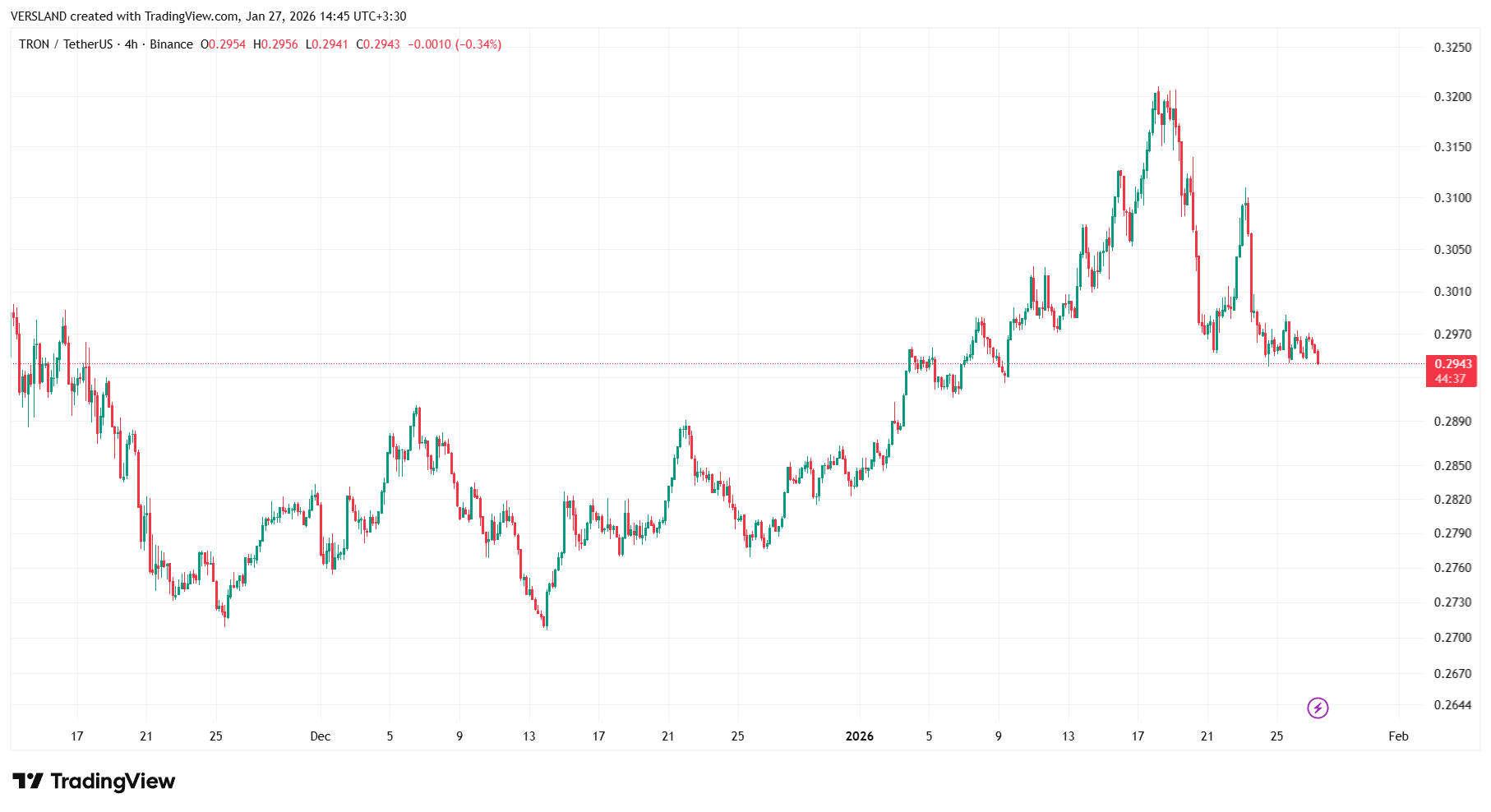Select the TRON / TetherUS symbol title
1491x812 pixels.
(x=65, y=44)
